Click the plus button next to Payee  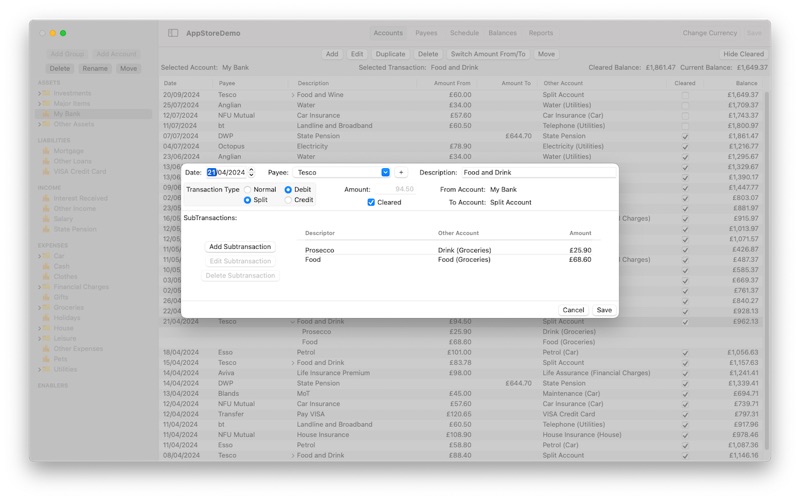point(401,172)
